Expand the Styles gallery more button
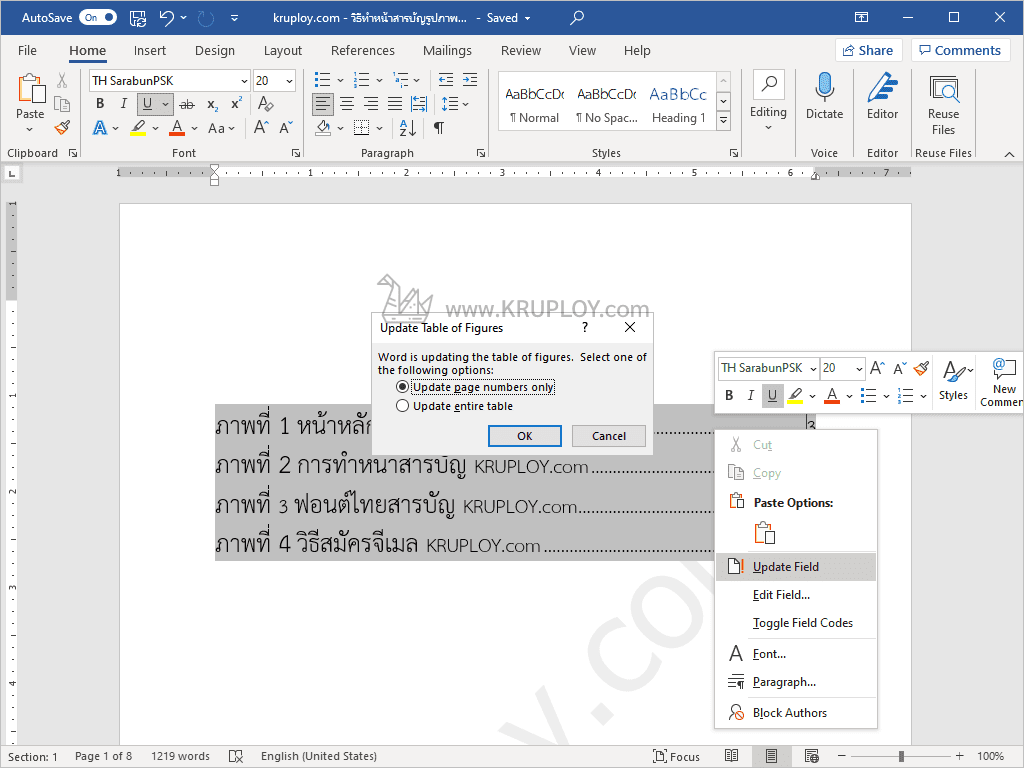 coord(723,120)
